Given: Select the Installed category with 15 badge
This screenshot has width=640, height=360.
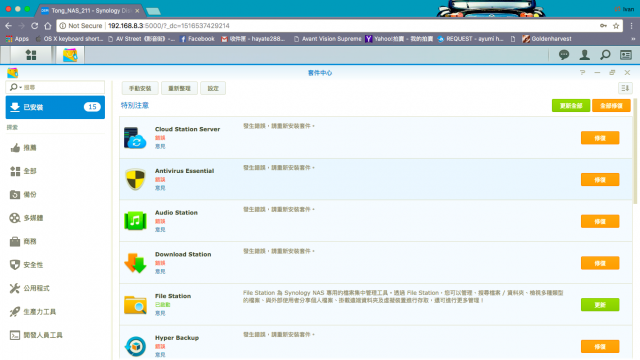Looking at the screenshot, I should (55, 107).
